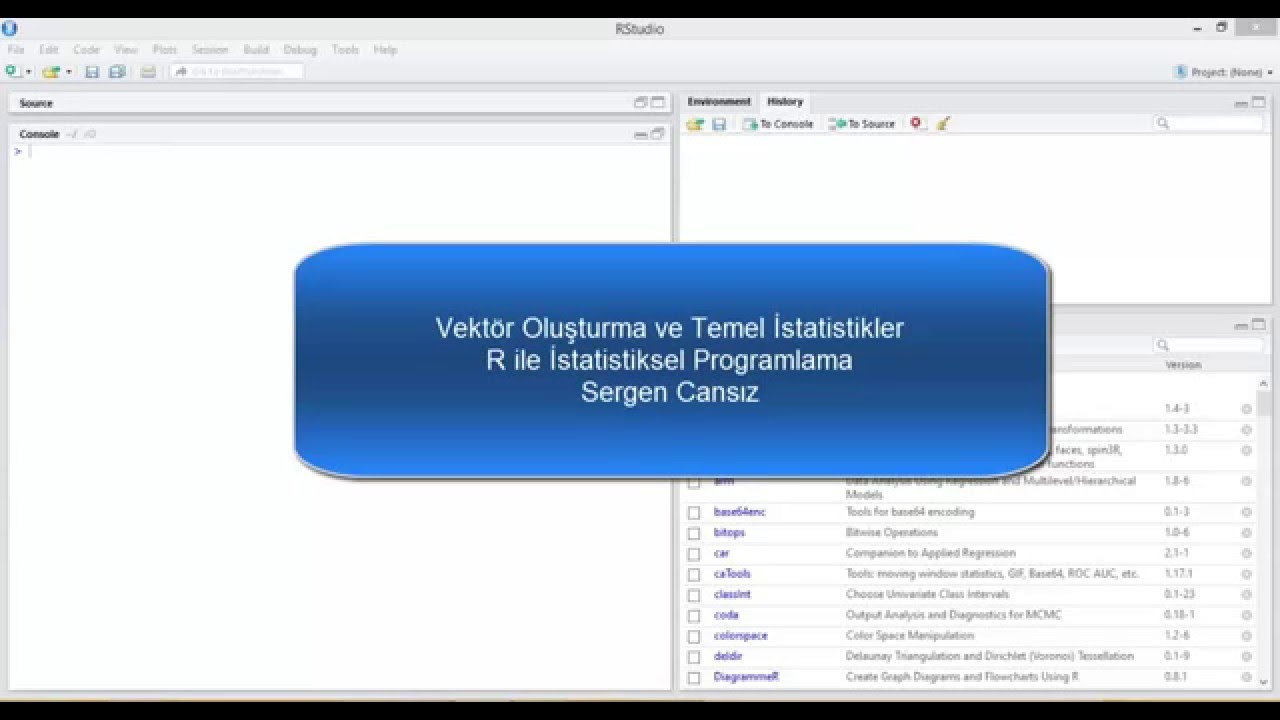Open the bitops package link

729,533
